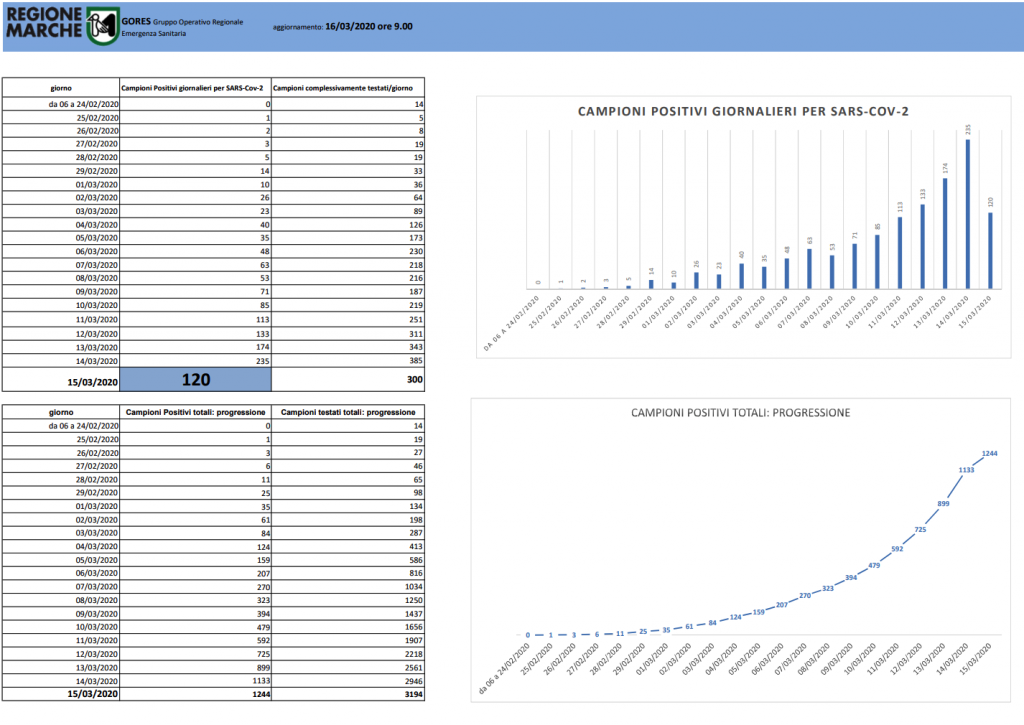This screenshot has width=1024, height=725.
Task: Select the 1437 total tested cell
Action: tap(348, 613)
